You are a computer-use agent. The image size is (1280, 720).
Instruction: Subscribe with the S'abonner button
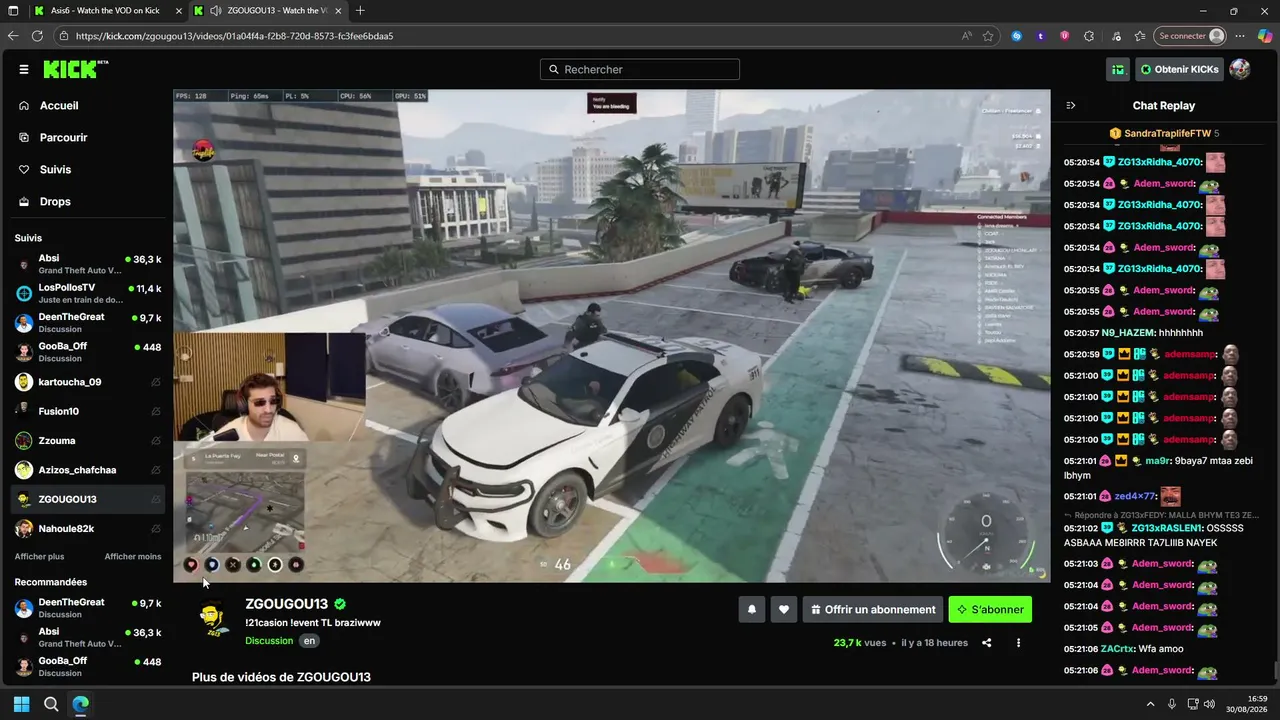(990, 609)
